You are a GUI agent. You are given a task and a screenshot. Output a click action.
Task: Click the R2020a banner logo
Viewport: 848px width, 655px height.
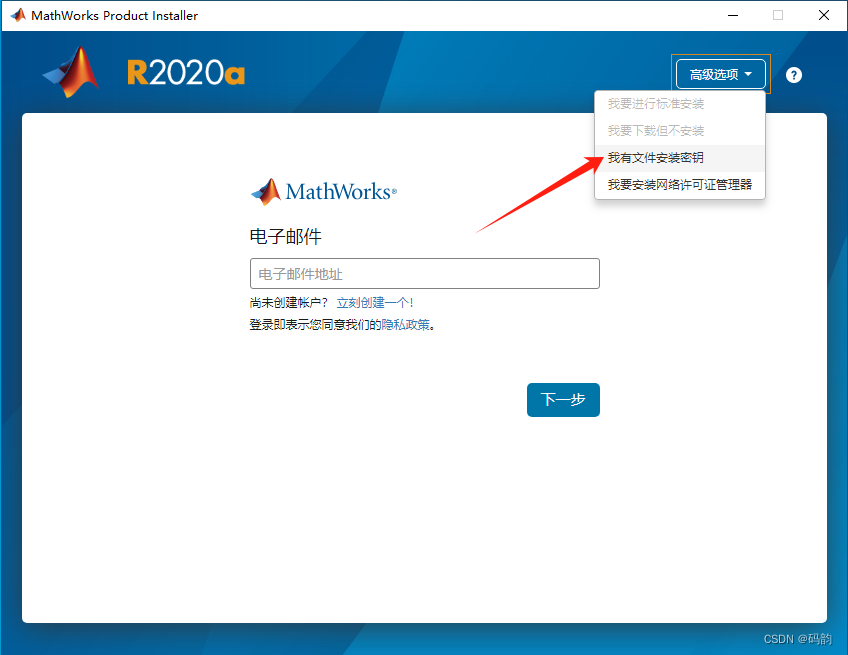coord(185,71)
